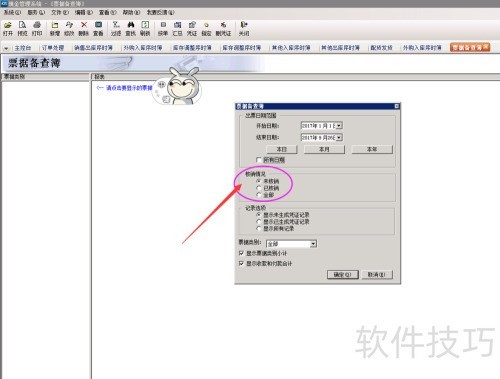The width and height of the screenshot is (500, 379).
Task: Click the 凭证 (voucher) toolbar icon
Action: (192, 25)
